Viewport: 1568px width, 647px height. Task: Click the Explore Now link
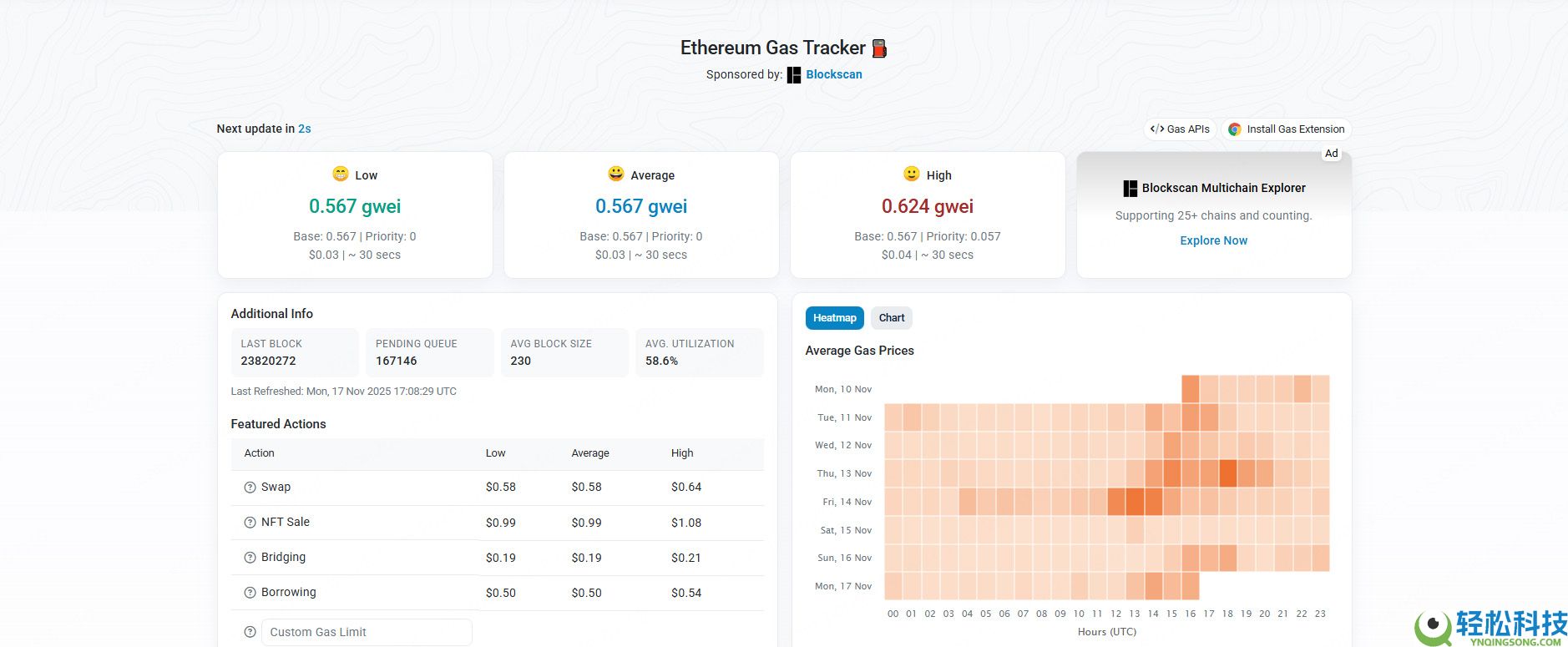pos(1213,240)
